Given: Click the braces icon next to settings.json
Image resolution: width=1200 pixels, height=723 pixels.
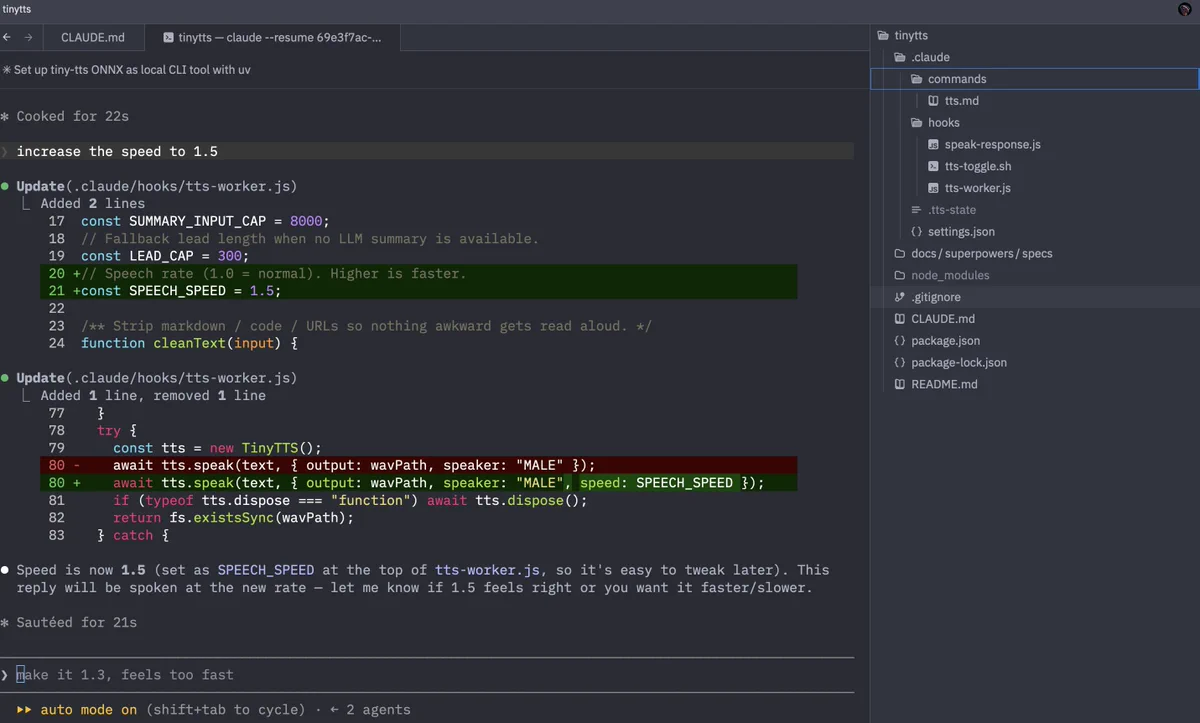Looking at the screenshot, I should pos(917,232).
